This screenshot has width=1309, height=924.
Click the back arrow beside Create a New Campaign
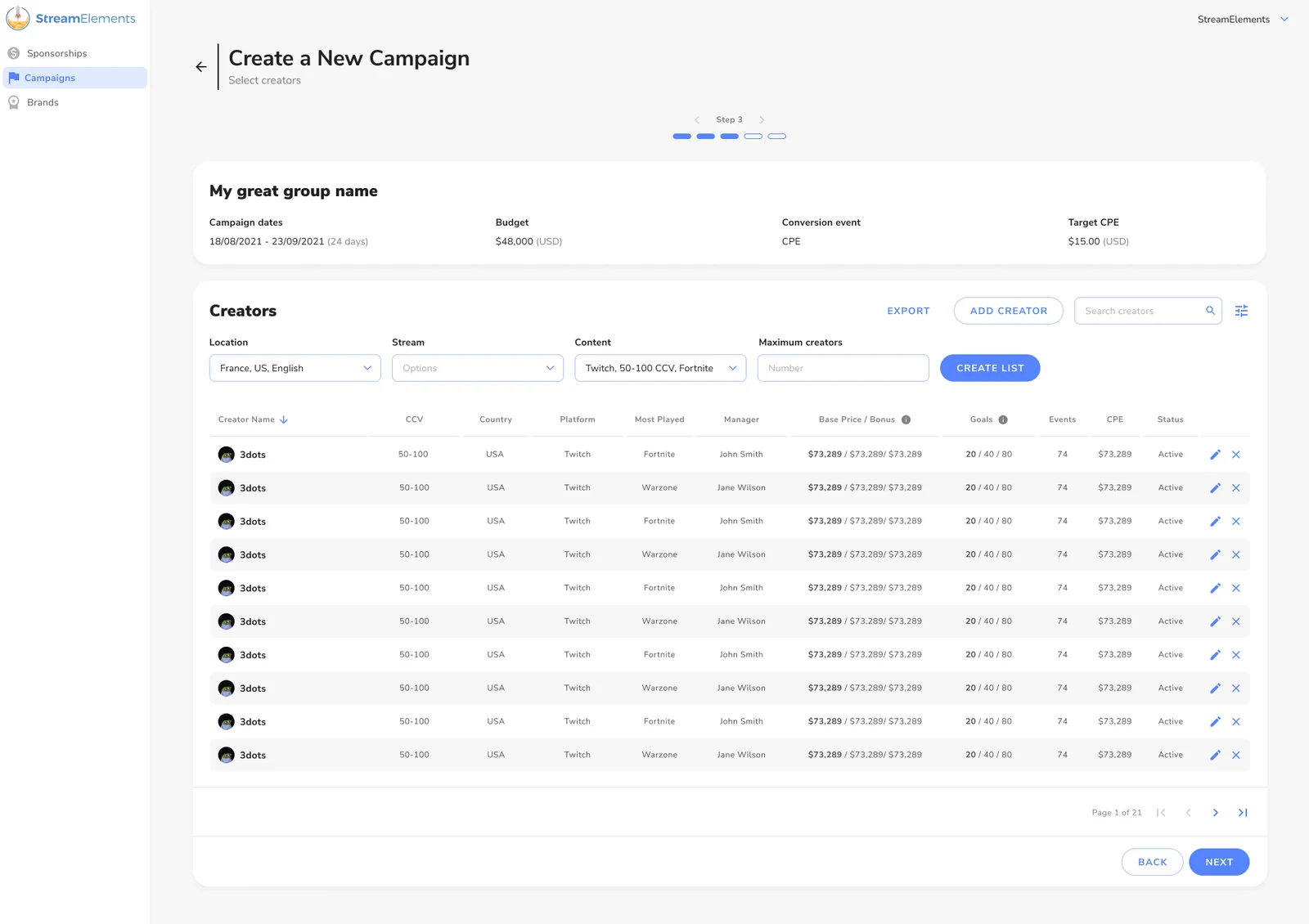(201, 67)
